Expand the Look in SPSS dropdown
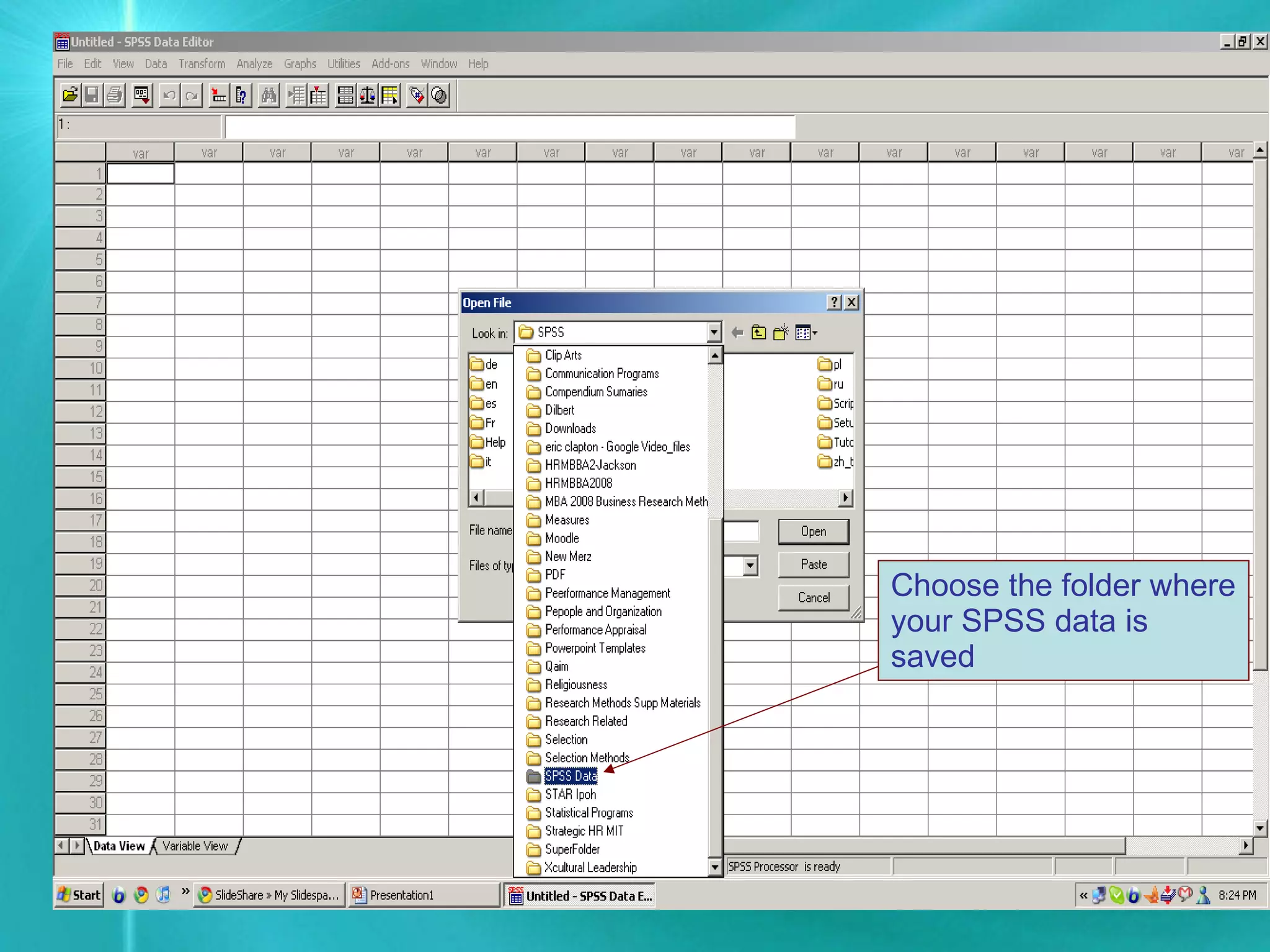Viewport: 1270px width, 952px height. (x=714, y=333)
